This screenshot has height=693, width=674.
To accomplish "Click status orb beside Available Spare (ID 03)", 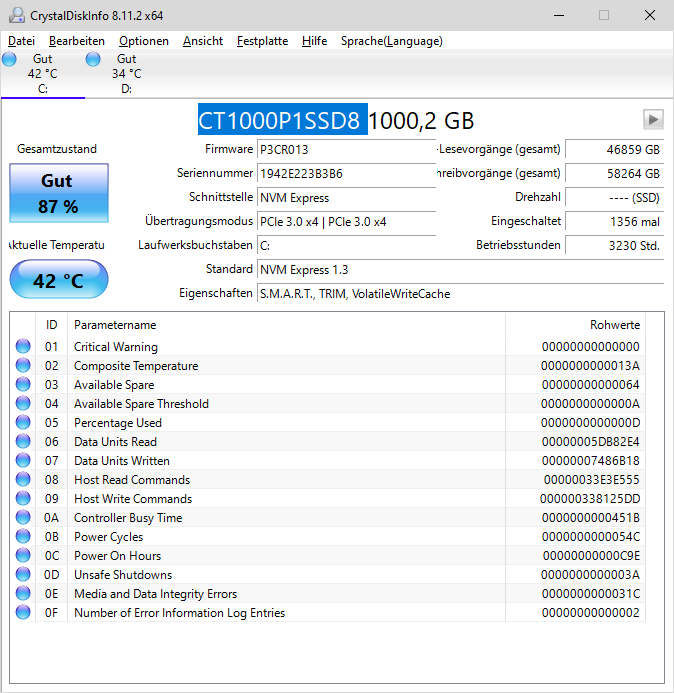I will (x=23, y=384).
